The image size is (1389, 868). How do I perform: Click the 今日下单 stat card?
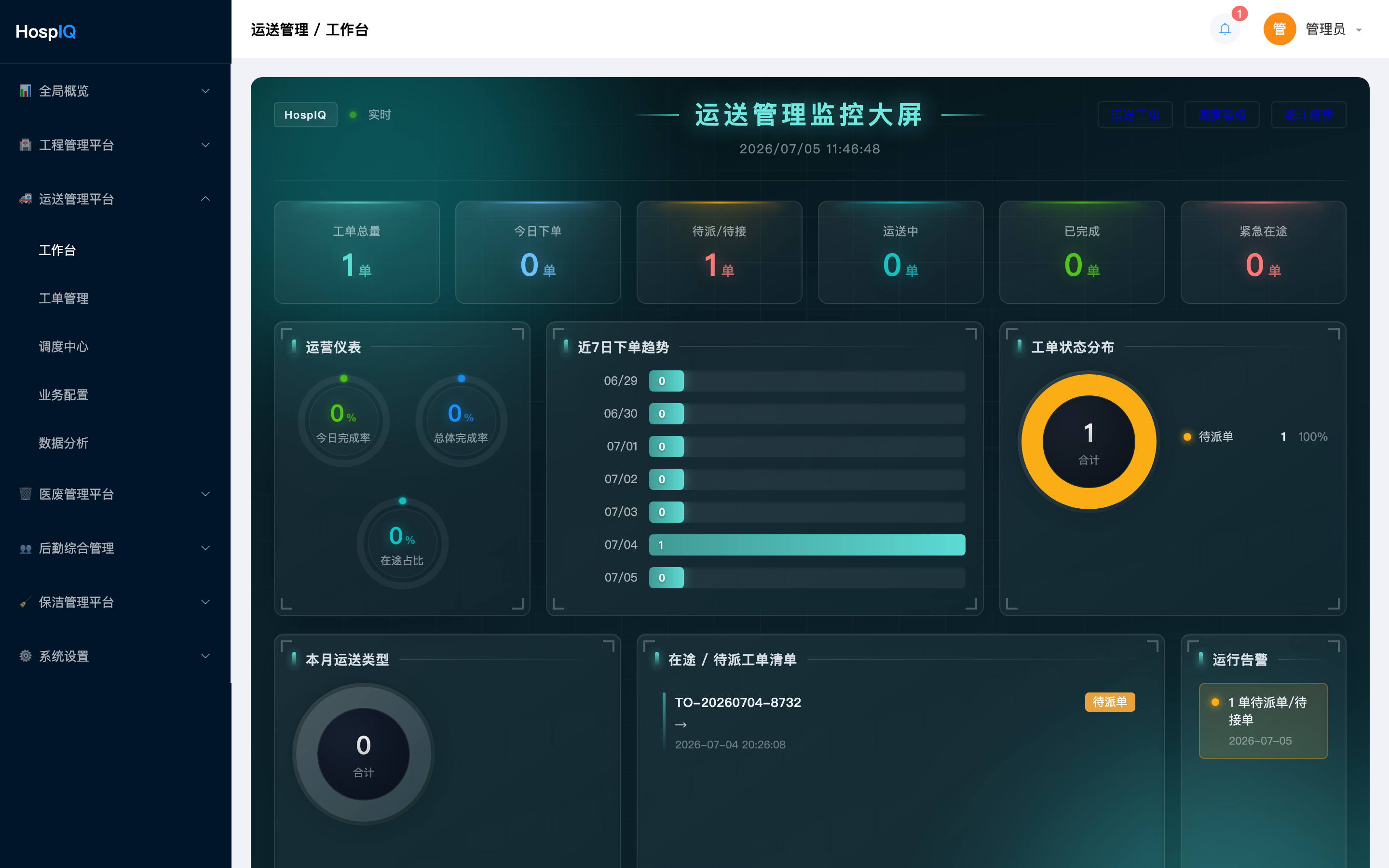[538, 252]
